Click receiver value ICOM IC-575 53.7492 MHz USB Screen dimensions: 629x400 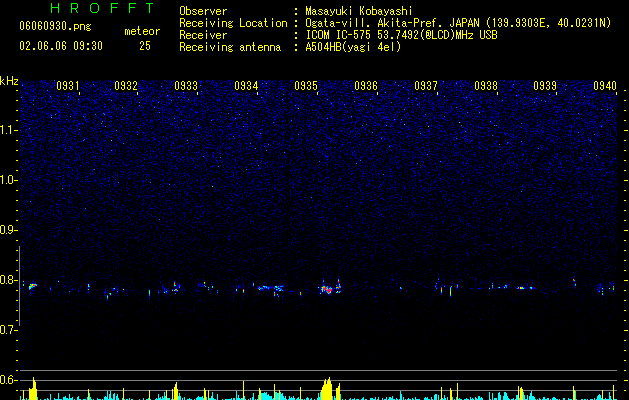pos(401,35)
